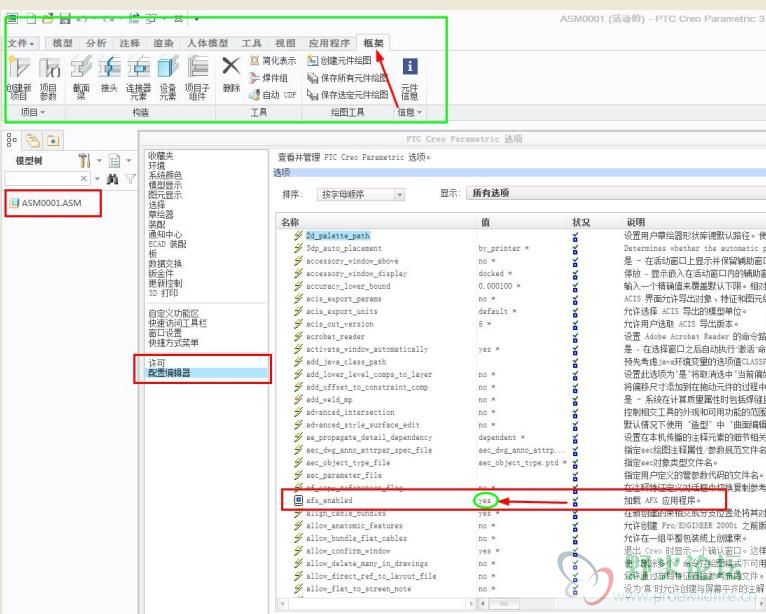Click the Project Subassembly (项目子组件) icon
This screenshot has width=766, height=614.
(197, 78)
